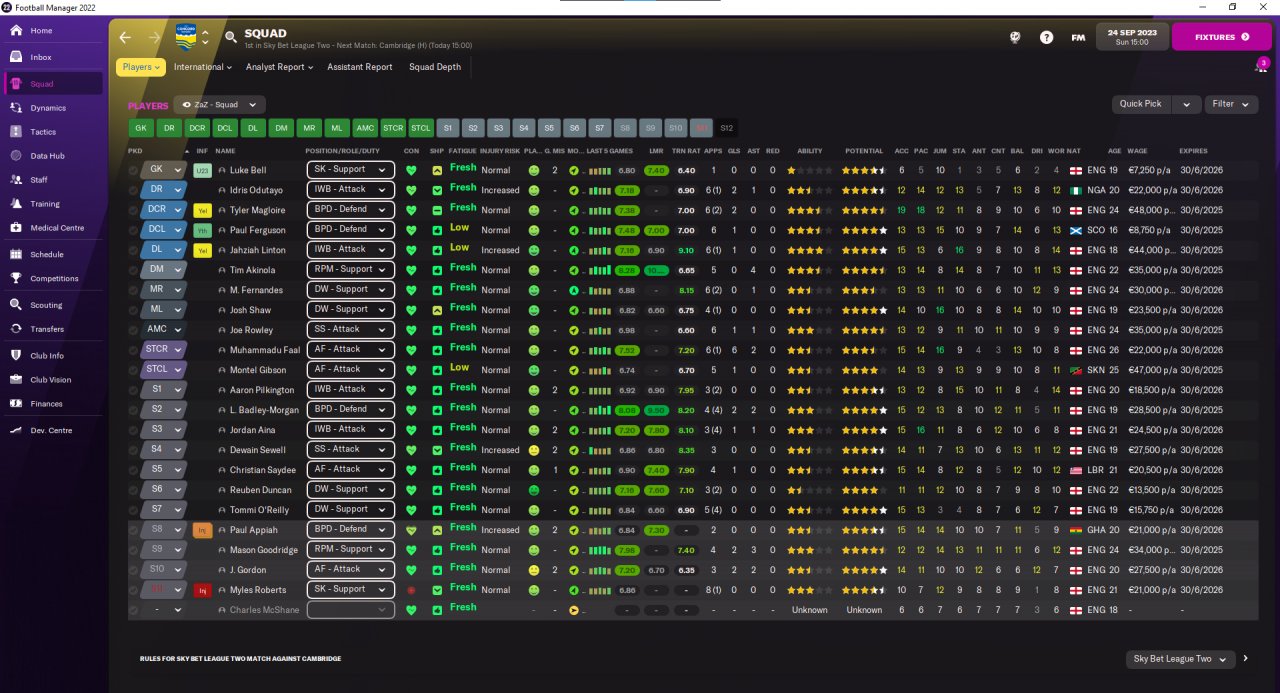Open the help question mark icon
This screenshot has width=1280, height=693.
1046,37
